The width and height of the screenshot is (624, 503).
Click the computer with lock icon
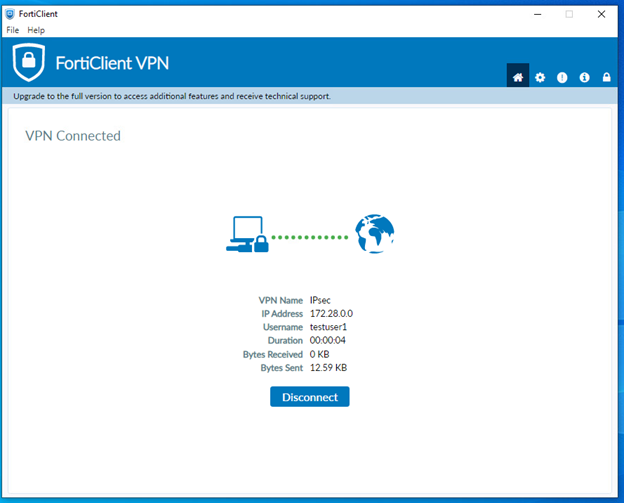click(x=245, y=235)
